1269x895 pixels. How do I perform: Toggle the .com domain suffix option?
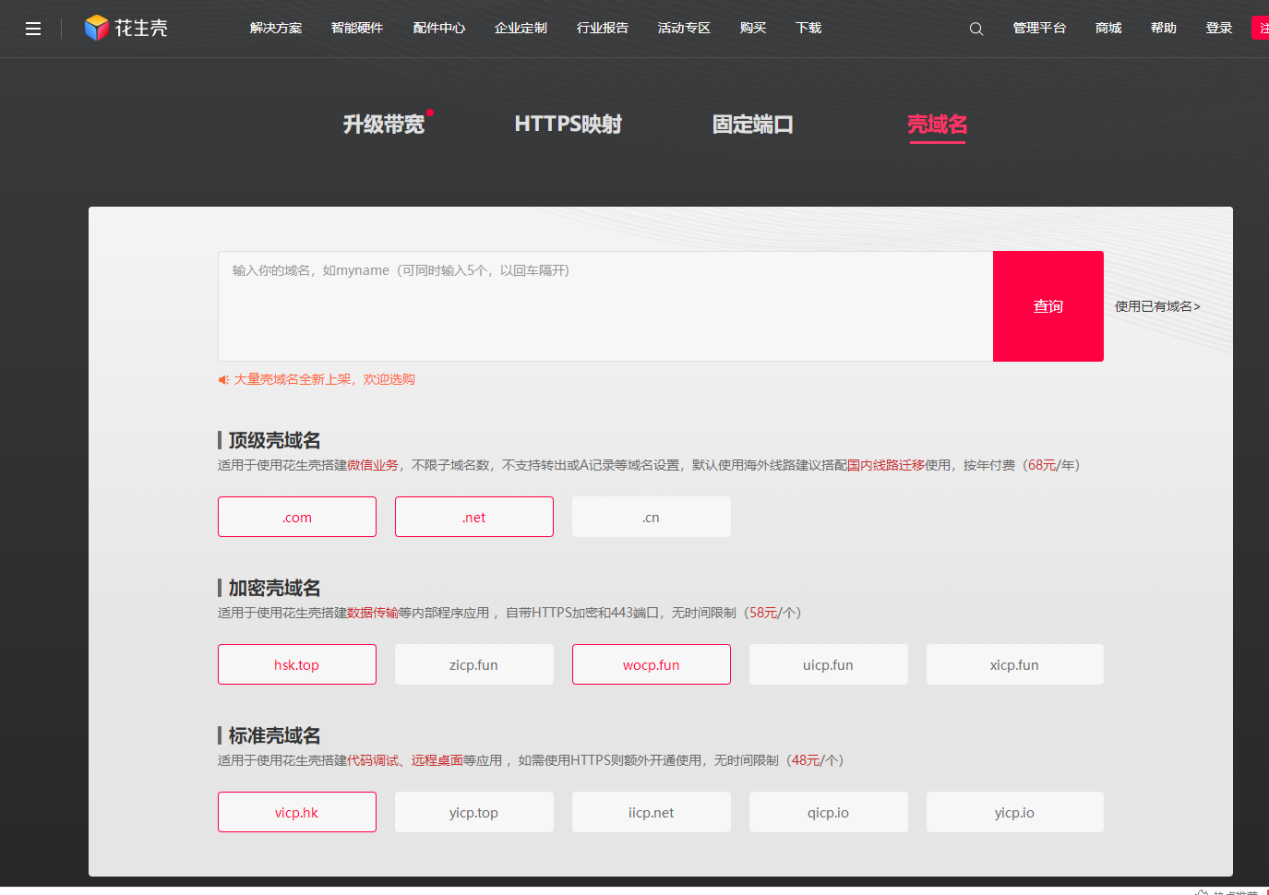tap(297, 517)
